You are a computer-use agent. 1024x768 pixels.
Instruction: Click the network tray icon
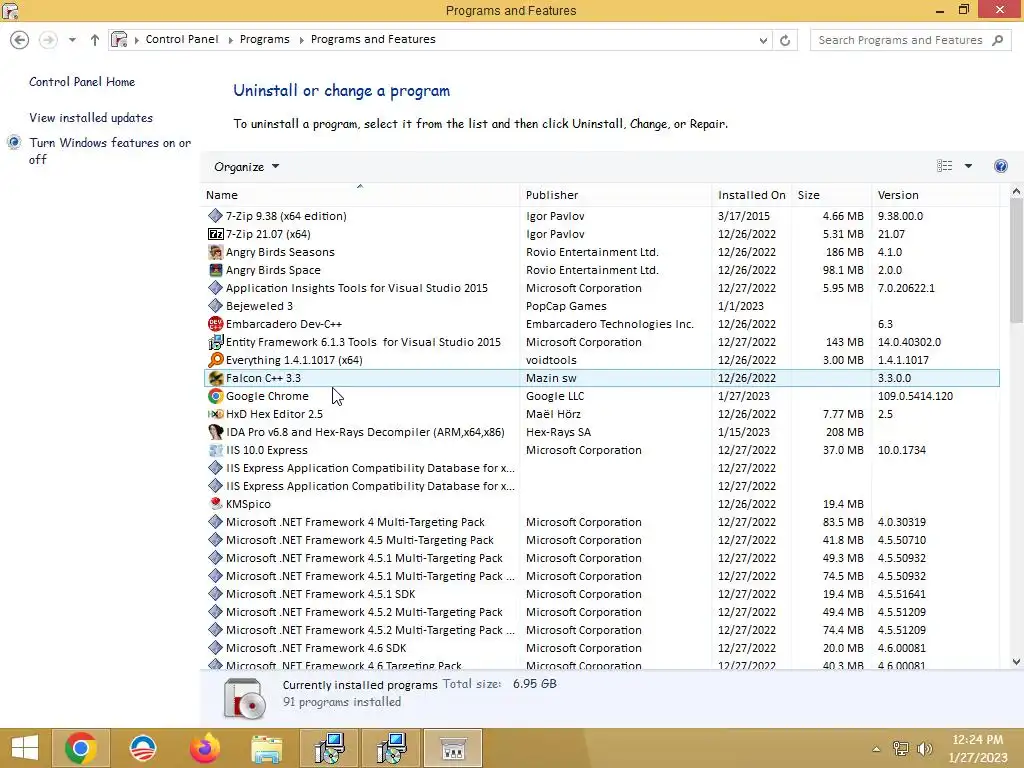(901, 749)
